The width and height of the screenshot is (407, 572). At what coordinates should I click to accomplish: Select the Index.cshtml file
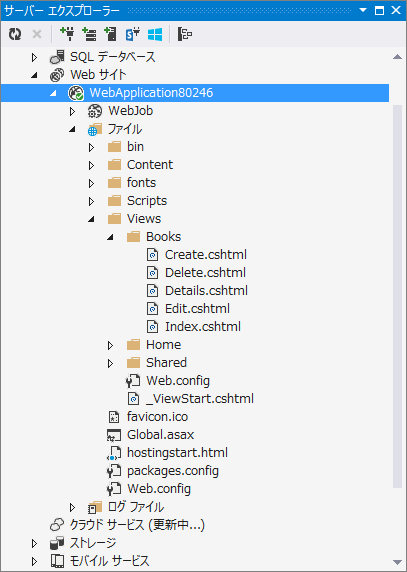194,326
